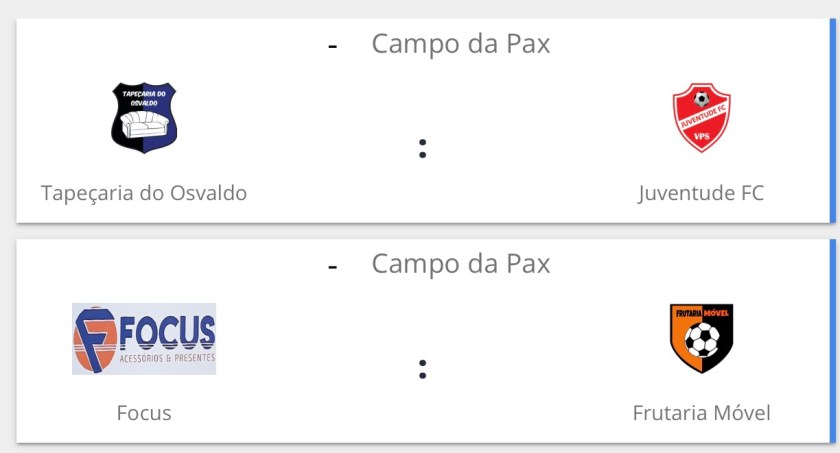Click the blue edge bar of Juventude match card
The image size is (840, 453).
coord(832,120)
